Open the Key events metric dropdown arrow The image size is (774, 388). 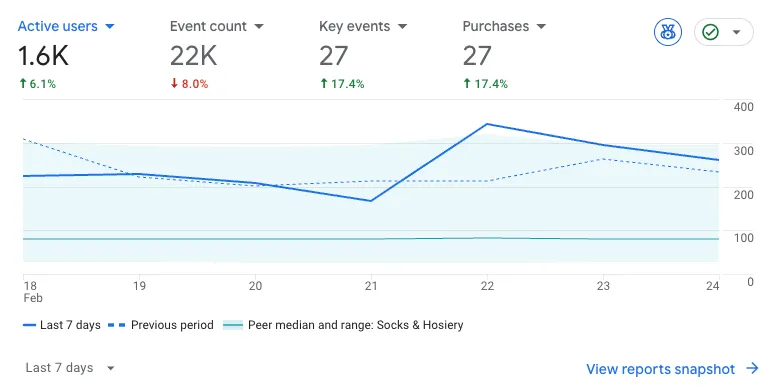click(402, 26)
